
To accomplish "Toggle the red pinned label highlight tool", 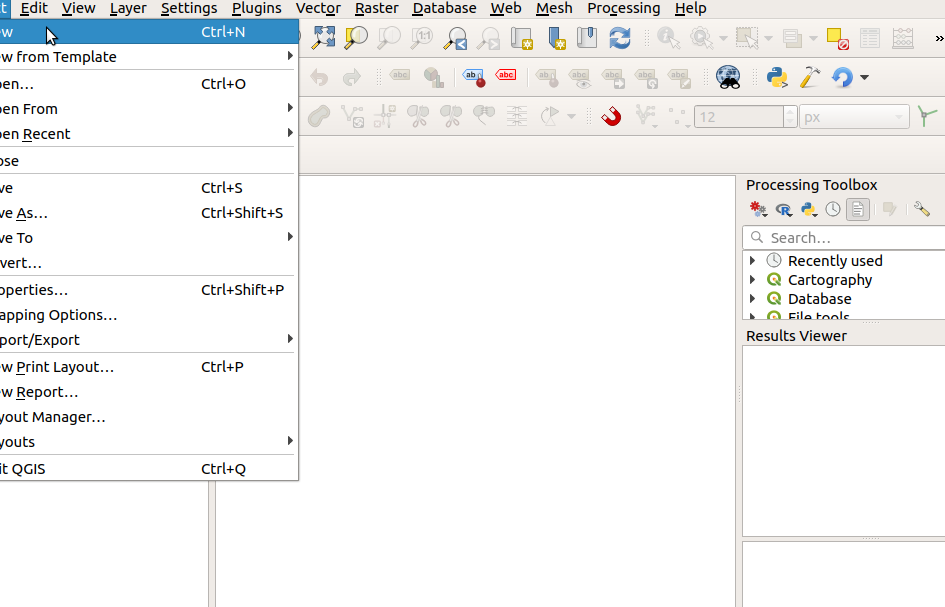I will tap(506, 77).
